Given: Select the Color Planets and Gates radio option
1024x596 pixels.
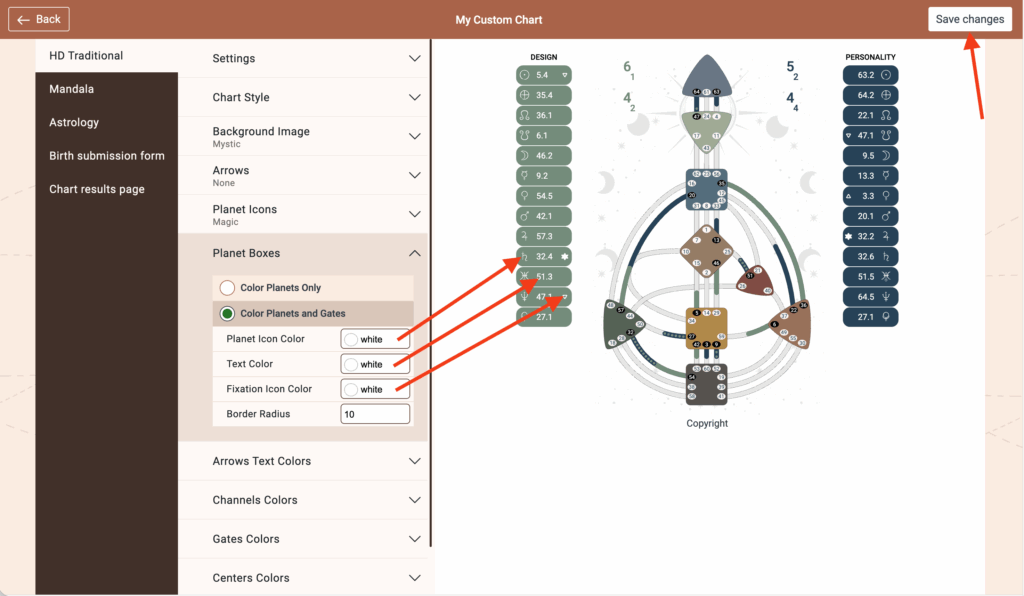Looking at the screenshot, I should (x=228, y=314).
